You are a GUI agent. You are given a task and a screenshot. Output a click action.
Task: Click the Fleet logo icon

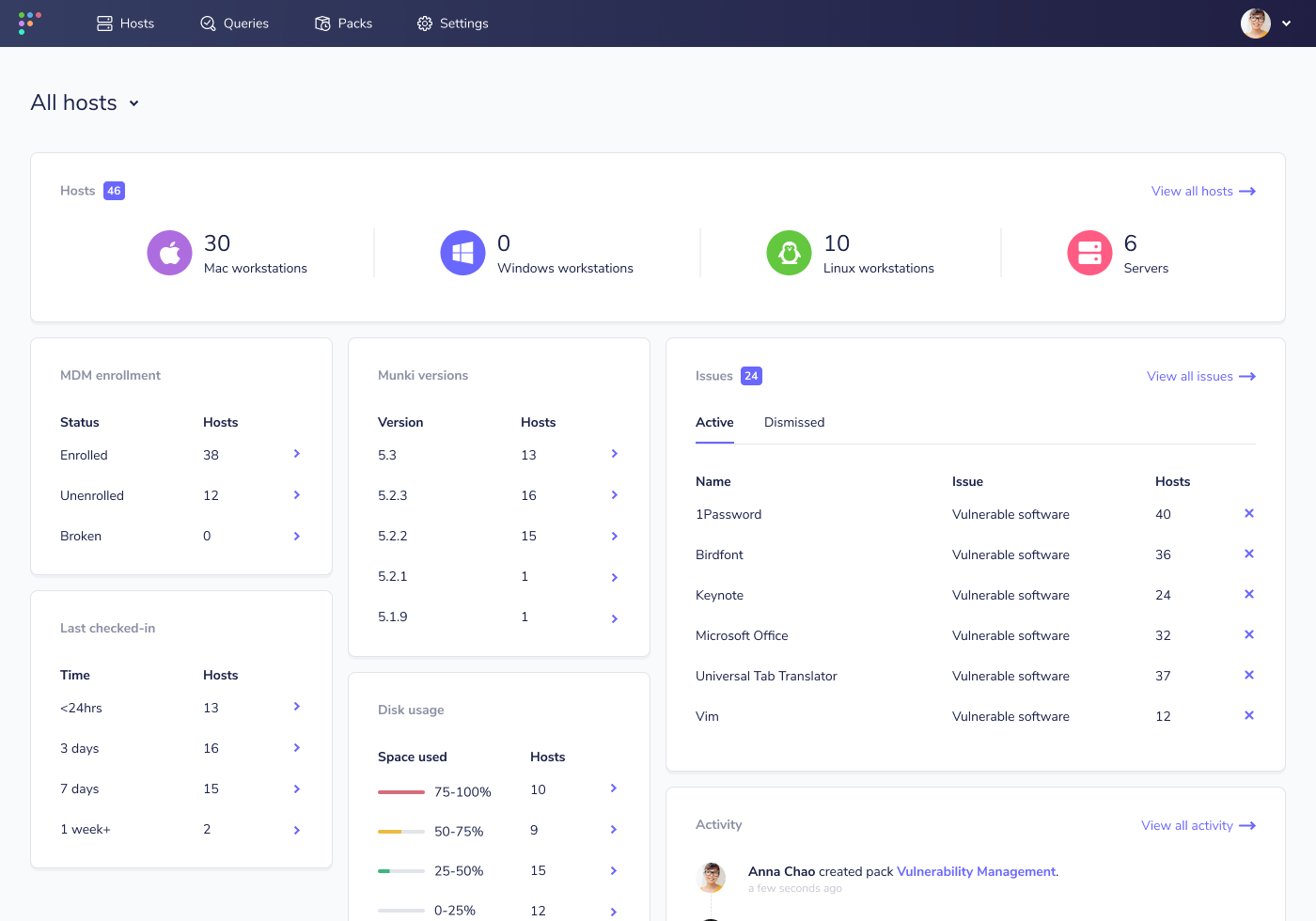27,23
